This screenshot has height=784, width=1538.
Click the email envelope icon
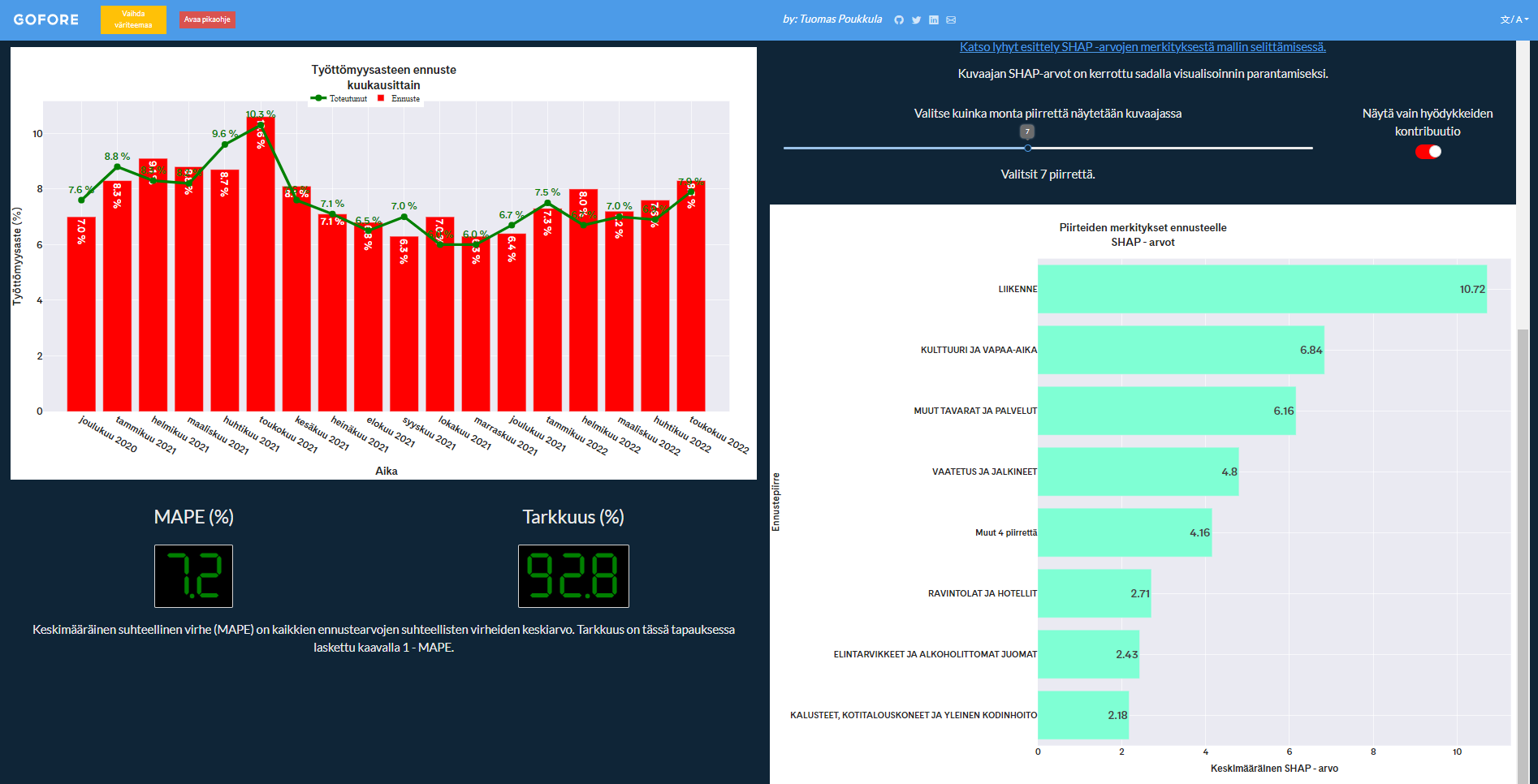951,20
